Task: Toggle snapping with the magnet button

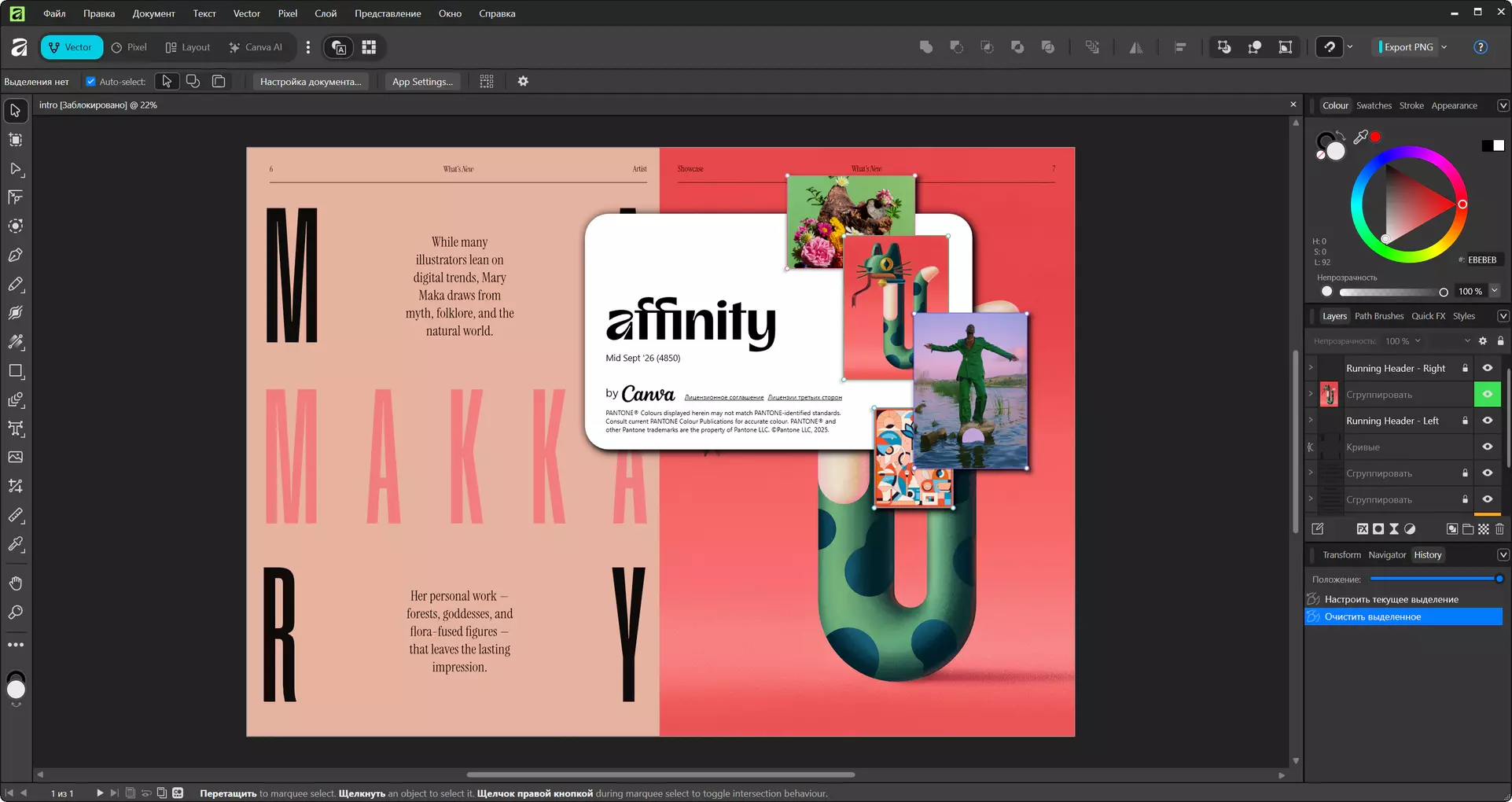Action: tap(1330, 47)
